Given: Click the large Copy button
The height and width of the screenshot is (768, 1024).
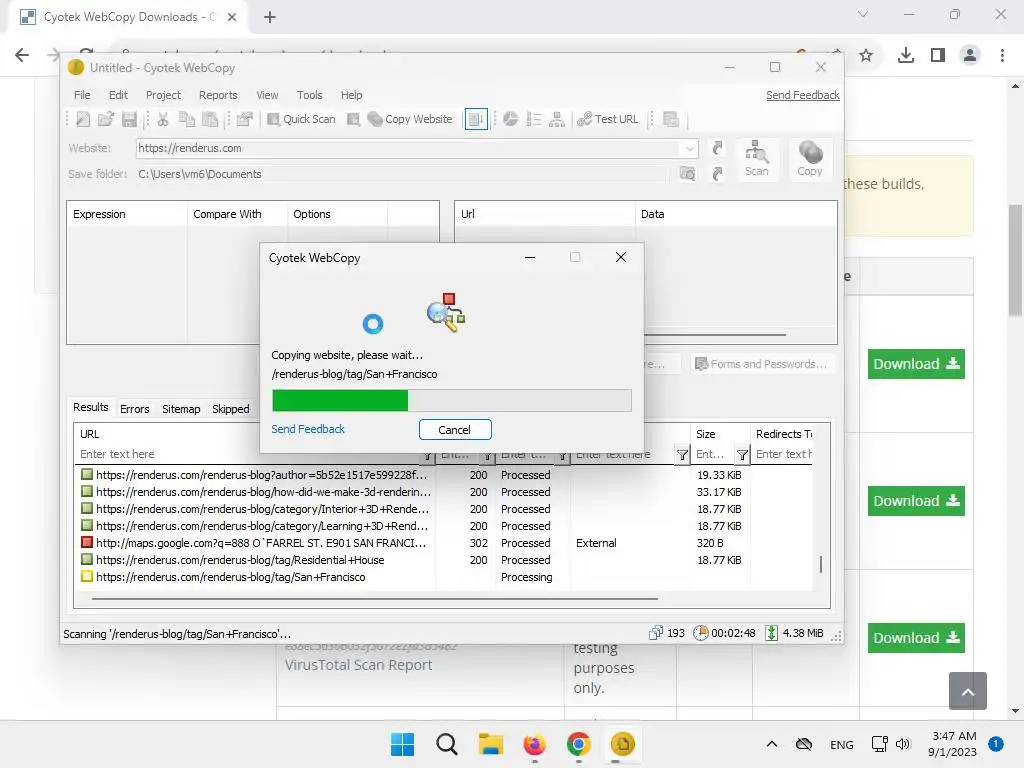Looking at the screenshot, I should (810, 159).
